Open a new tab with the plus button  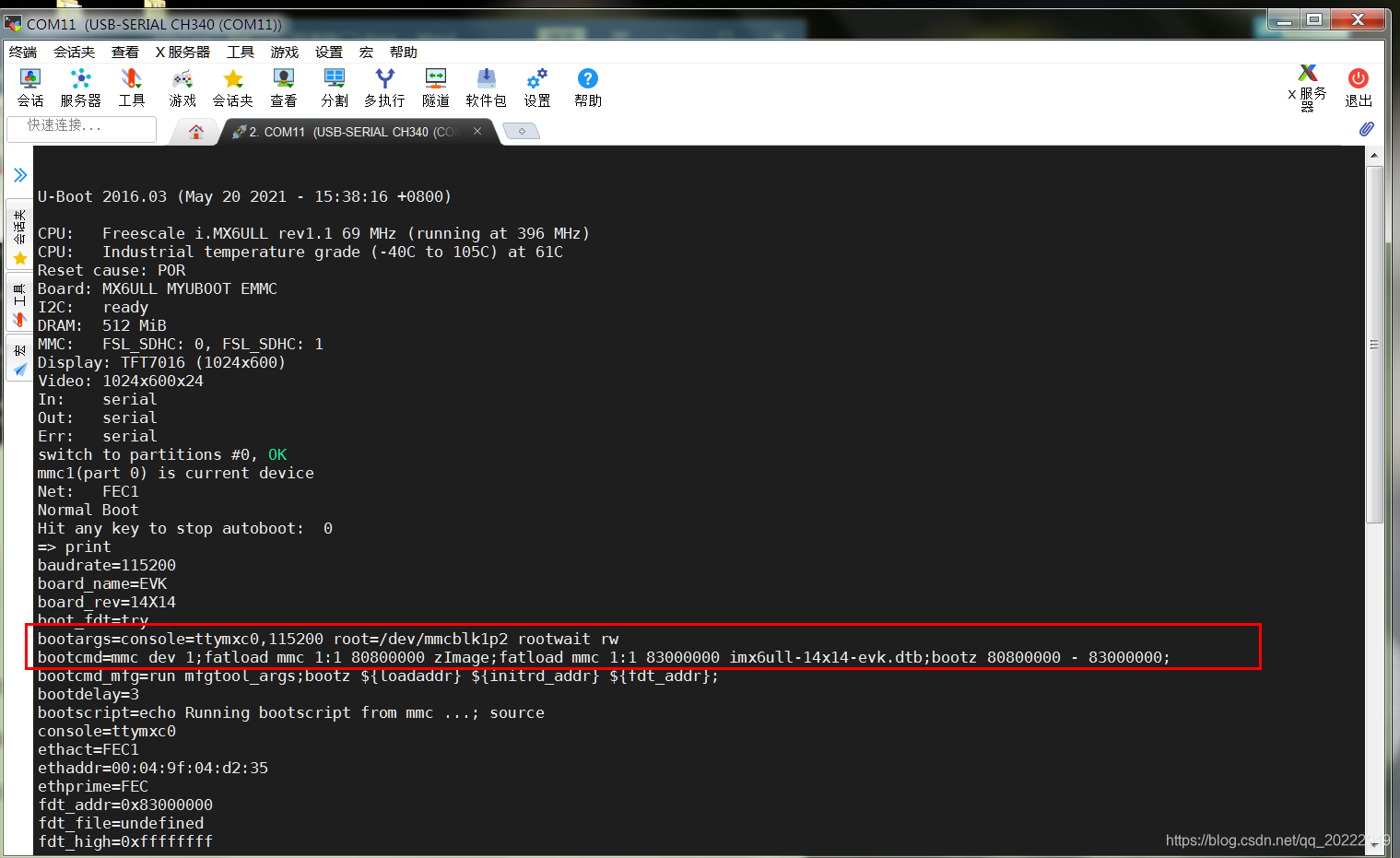click(522, 132)
